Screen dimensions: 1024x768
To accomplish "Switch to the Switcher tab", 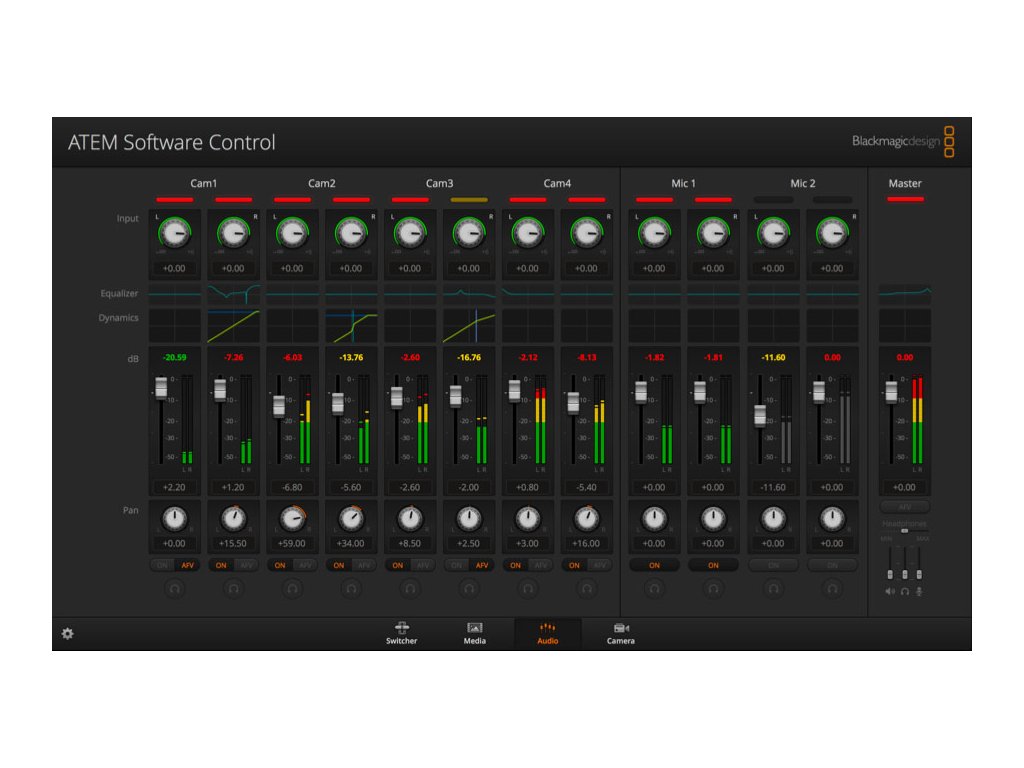I will tap(401, 633).
